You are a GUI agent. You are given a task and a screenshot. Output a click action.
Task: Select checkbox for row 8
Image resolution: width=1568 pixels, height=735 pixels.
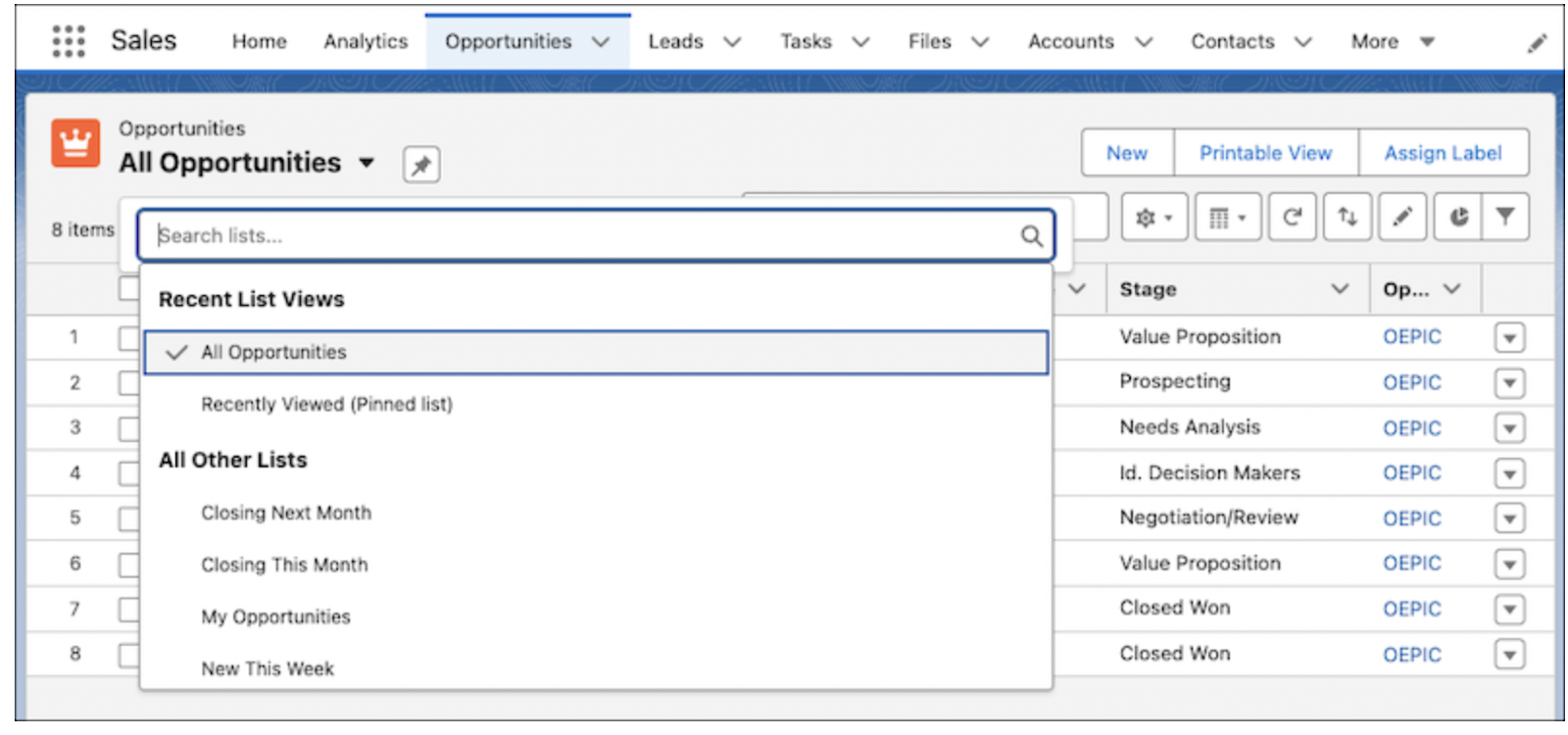click(128, 655)
